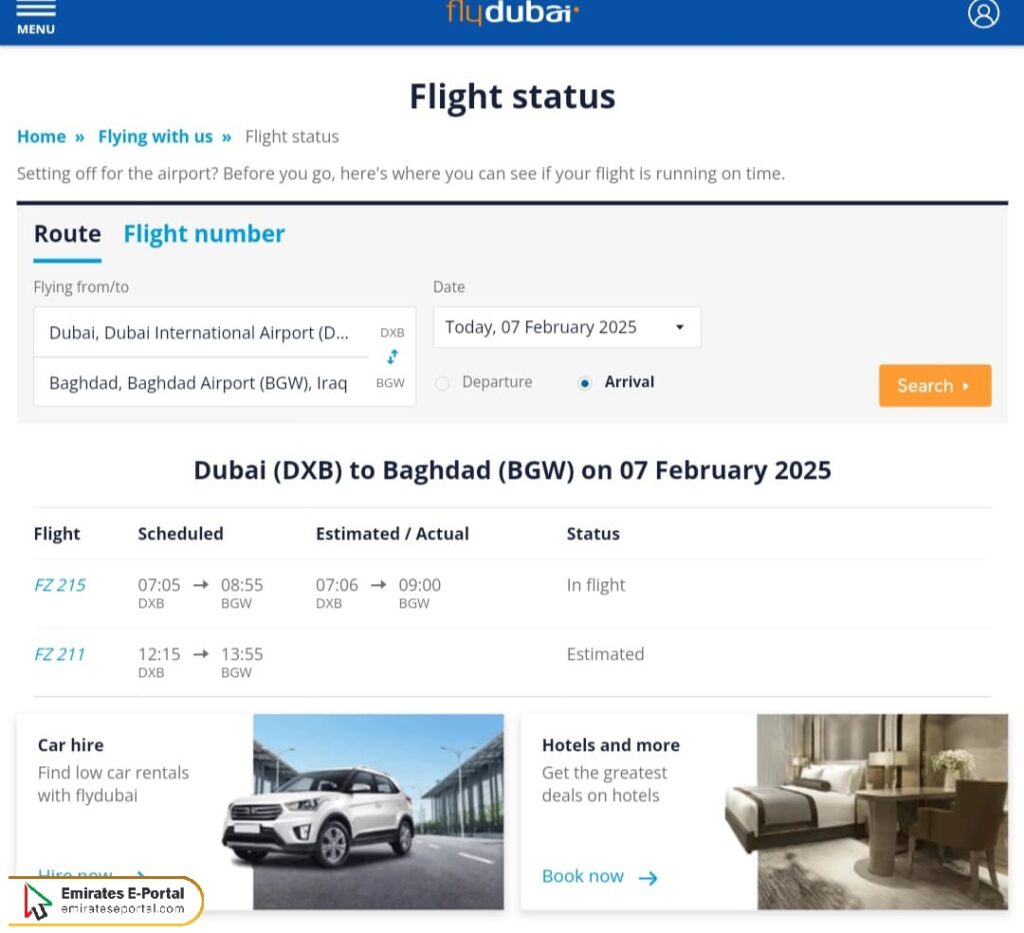Click the Dubai International Airport input field
Image resolution: width=1024 pixels, height=933 pixels.
[x=200, y=332]
